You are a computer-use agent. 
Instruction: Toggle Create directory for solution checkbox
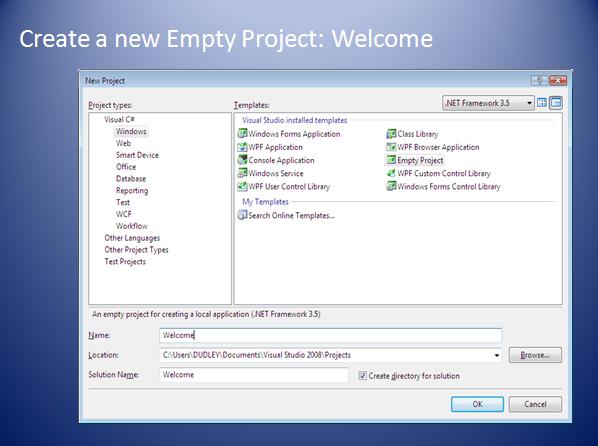coord(362,376)
